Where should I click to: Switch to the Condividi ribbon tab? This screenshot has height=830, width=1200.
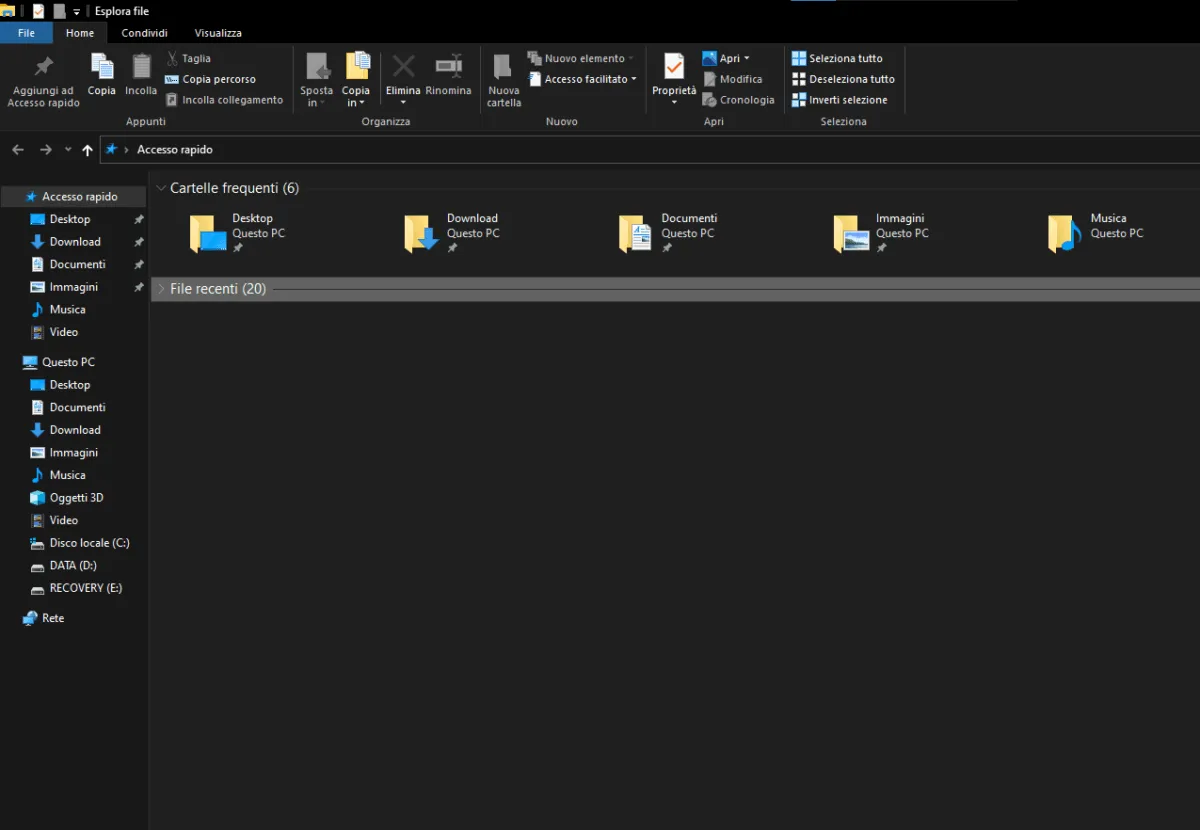(x=144, y=33)
